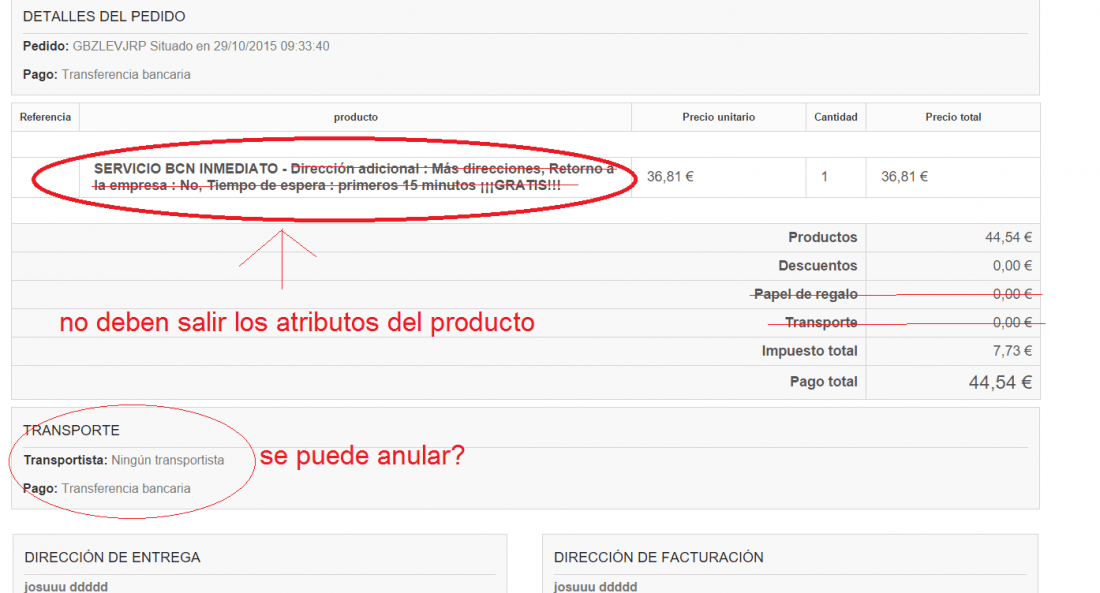1100x593 pixels.
Task: Click the 'Precio total' column header
Action: (953, 117)
